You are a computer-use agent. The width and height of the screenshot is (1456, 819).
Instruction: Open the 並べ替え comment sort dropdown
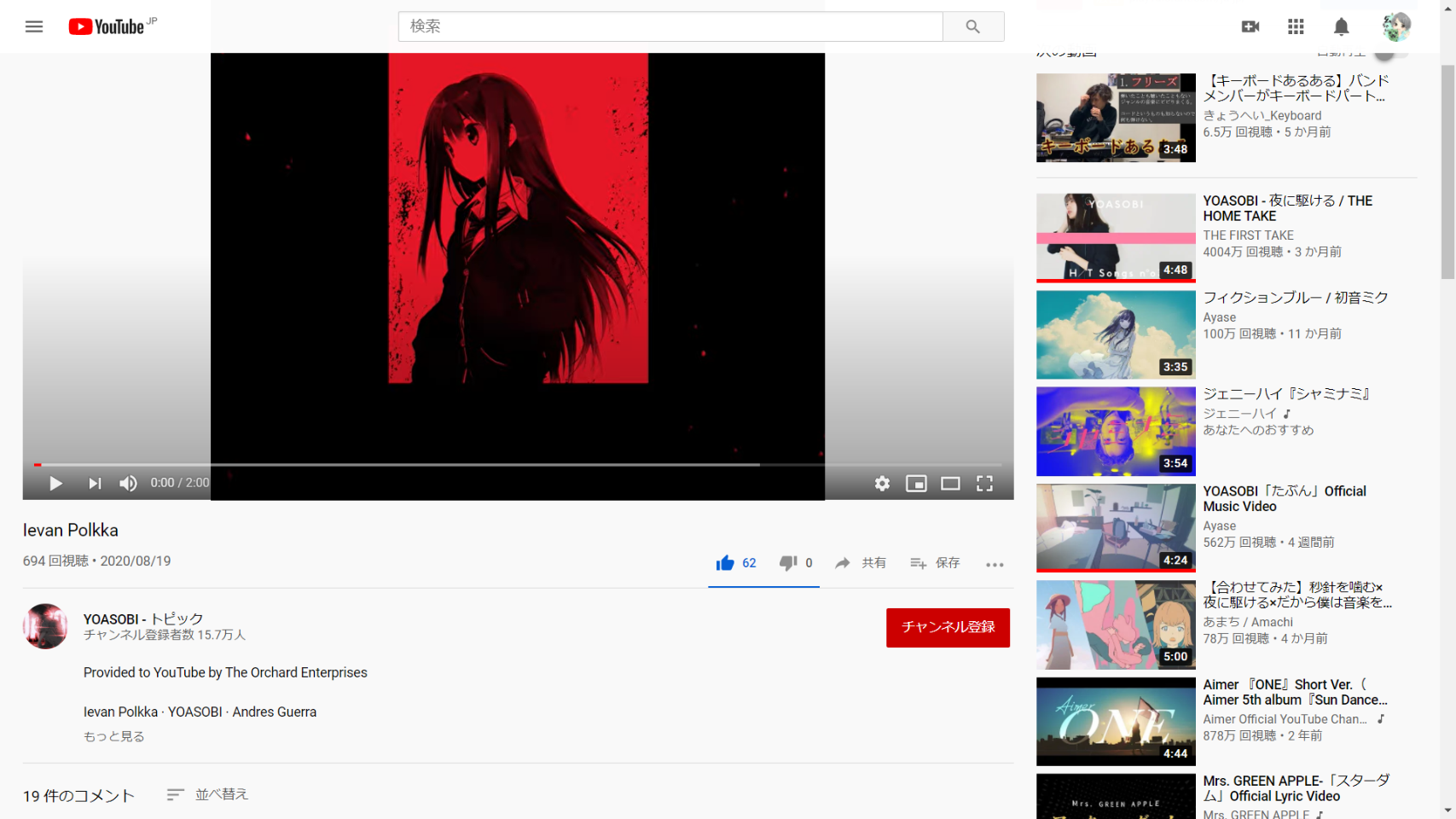(x=208, y=794)
